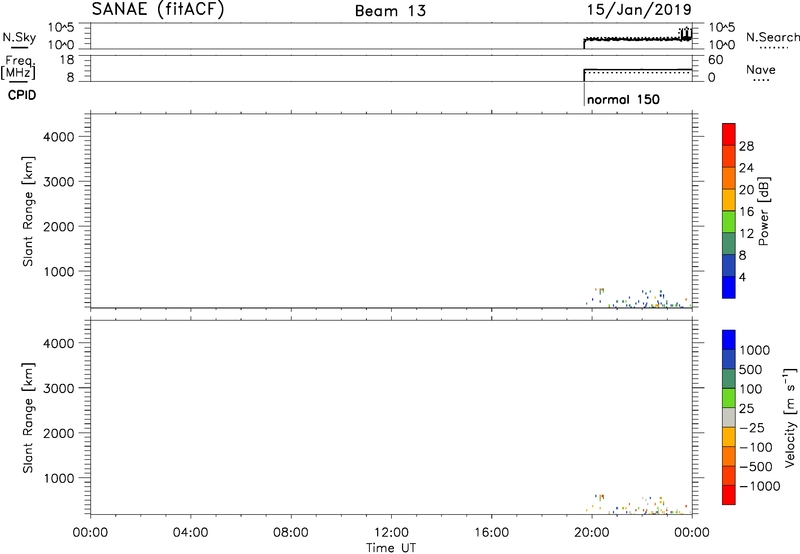Click the light green Power colorbar segment
Image resolution: width=800 pixels, height=554 pixels.
pyautogui.click(x=729, y=221)
